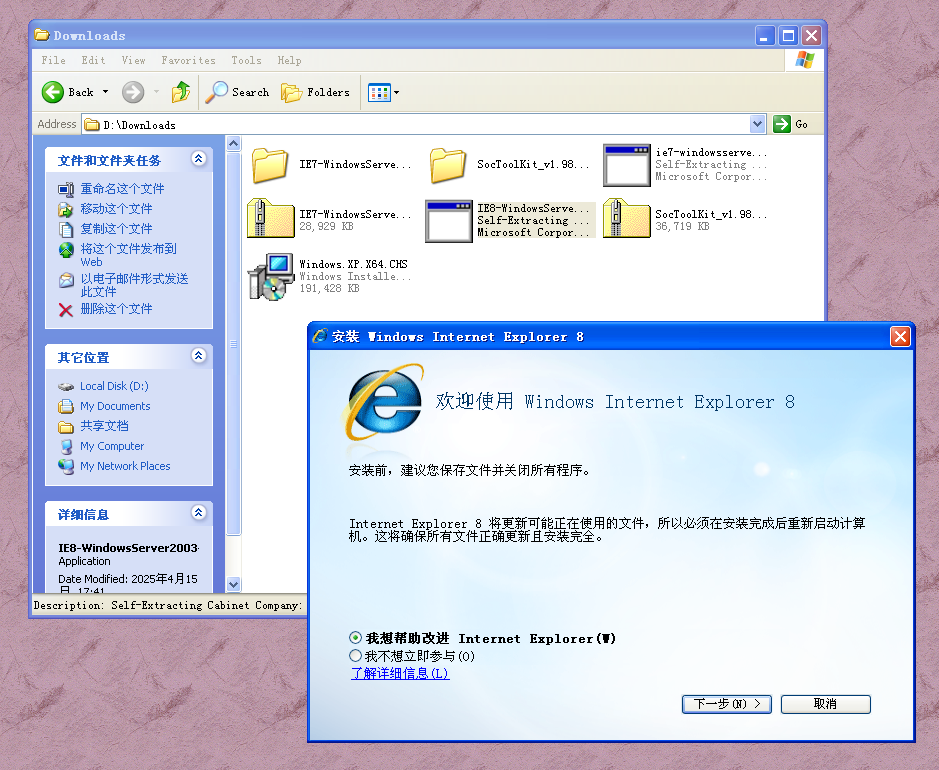Click the publish to Web globe icon
Viewport: 939px width, 770px height.
click(65, 250)
